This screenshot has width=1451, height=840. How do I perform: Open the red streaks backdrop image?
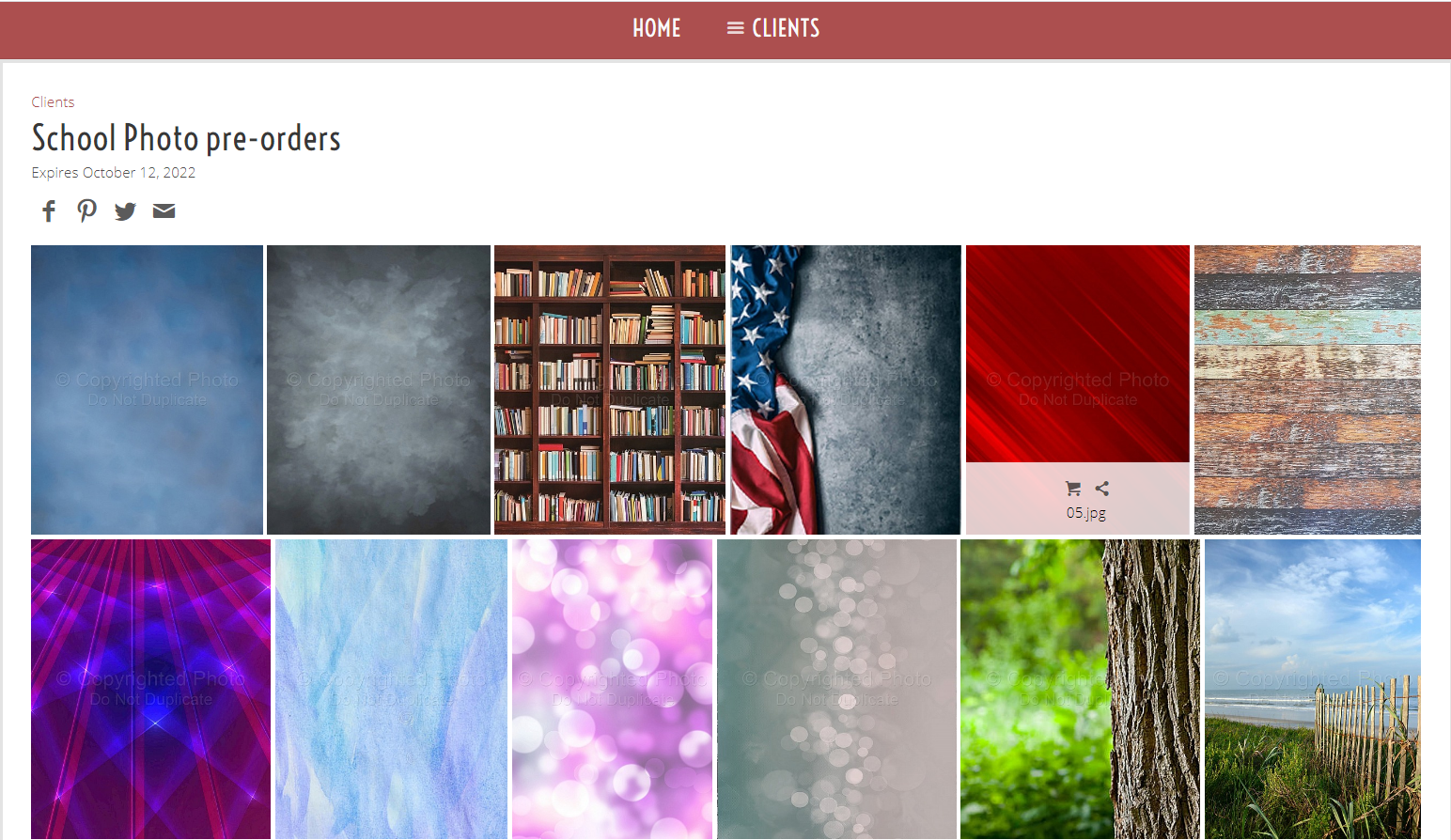pyautogui.click(x=1078, y=354)
